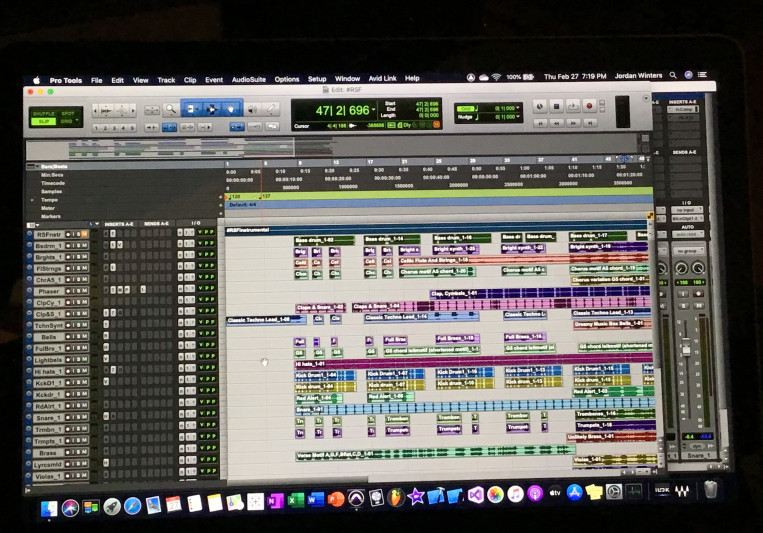Open the Clip menu

click(190, 80)
